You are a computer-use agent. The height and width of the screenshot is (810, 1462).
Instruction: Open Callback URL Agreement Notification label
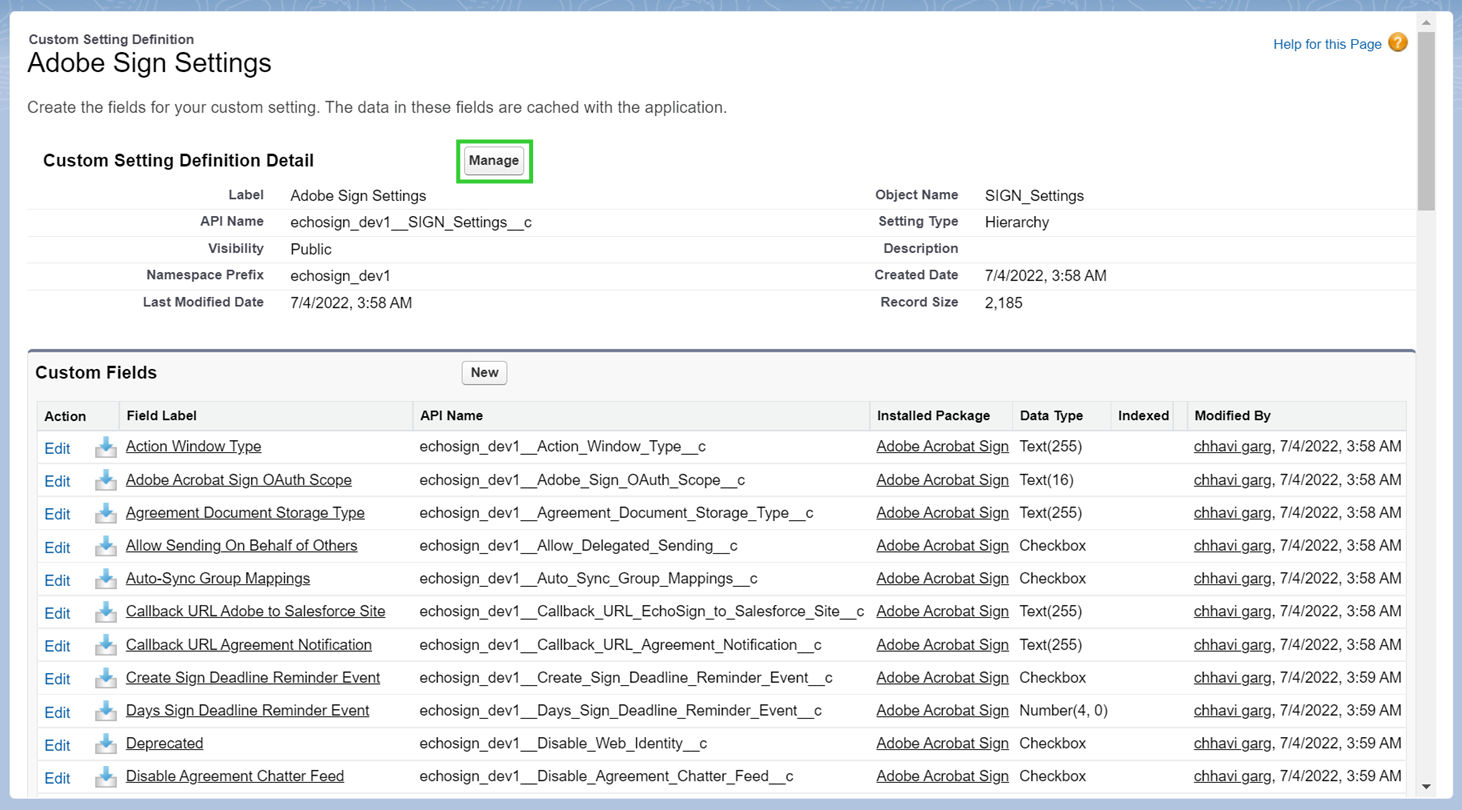pos(249,644)
